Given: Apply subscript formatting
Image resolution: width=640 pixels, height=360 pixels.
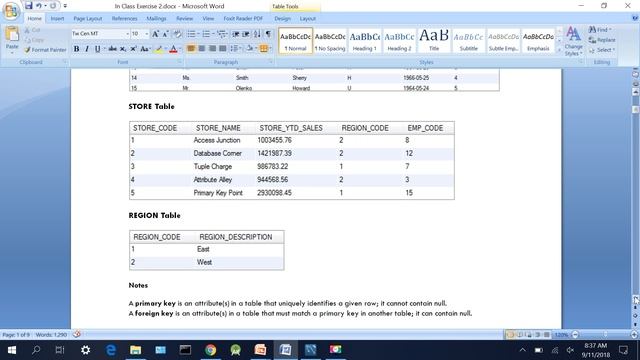Looking at the screenshot, I should click(123, 49).
